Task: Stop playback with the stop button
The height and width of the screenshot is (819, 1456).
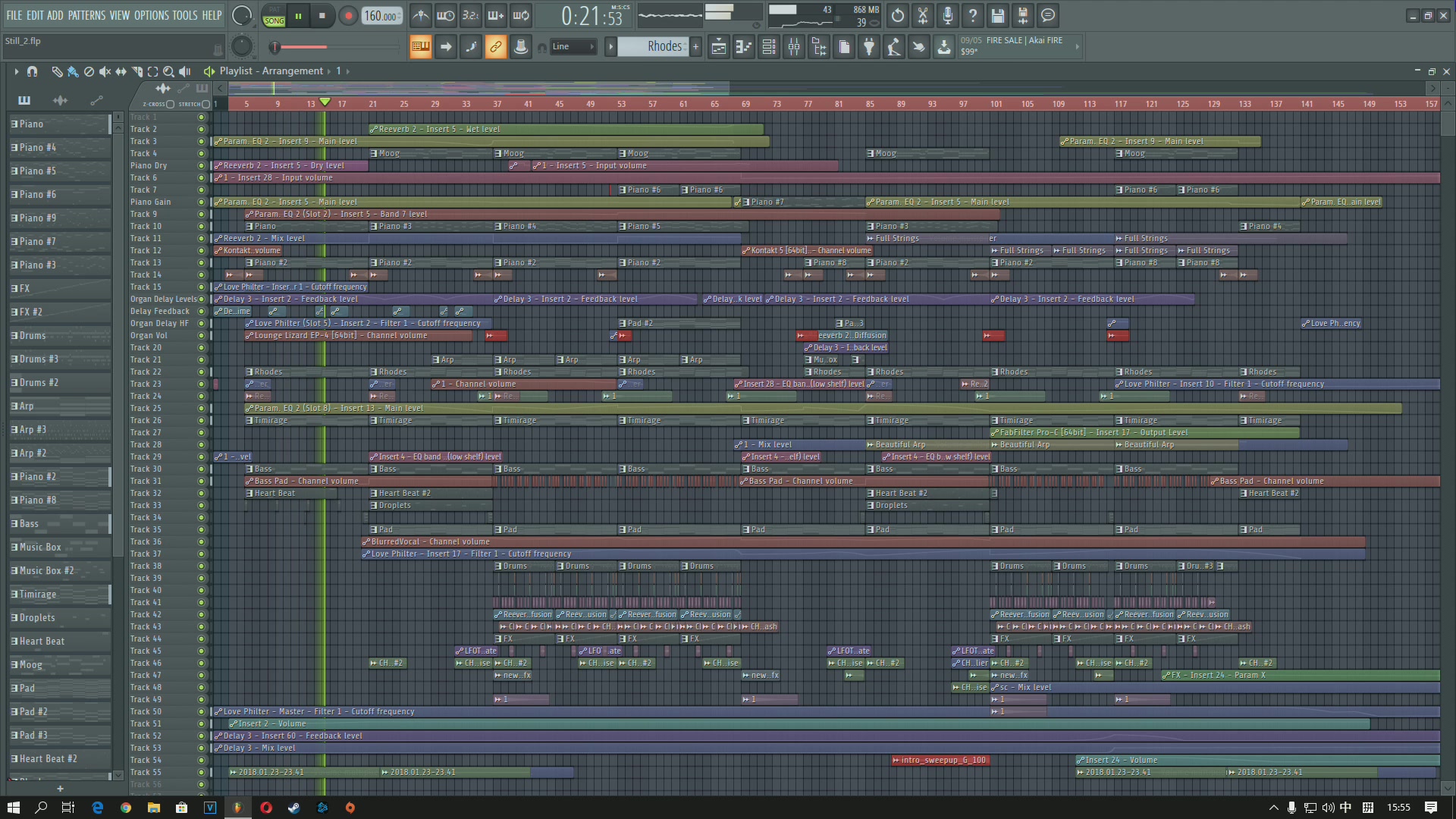Action: (322, 15)
